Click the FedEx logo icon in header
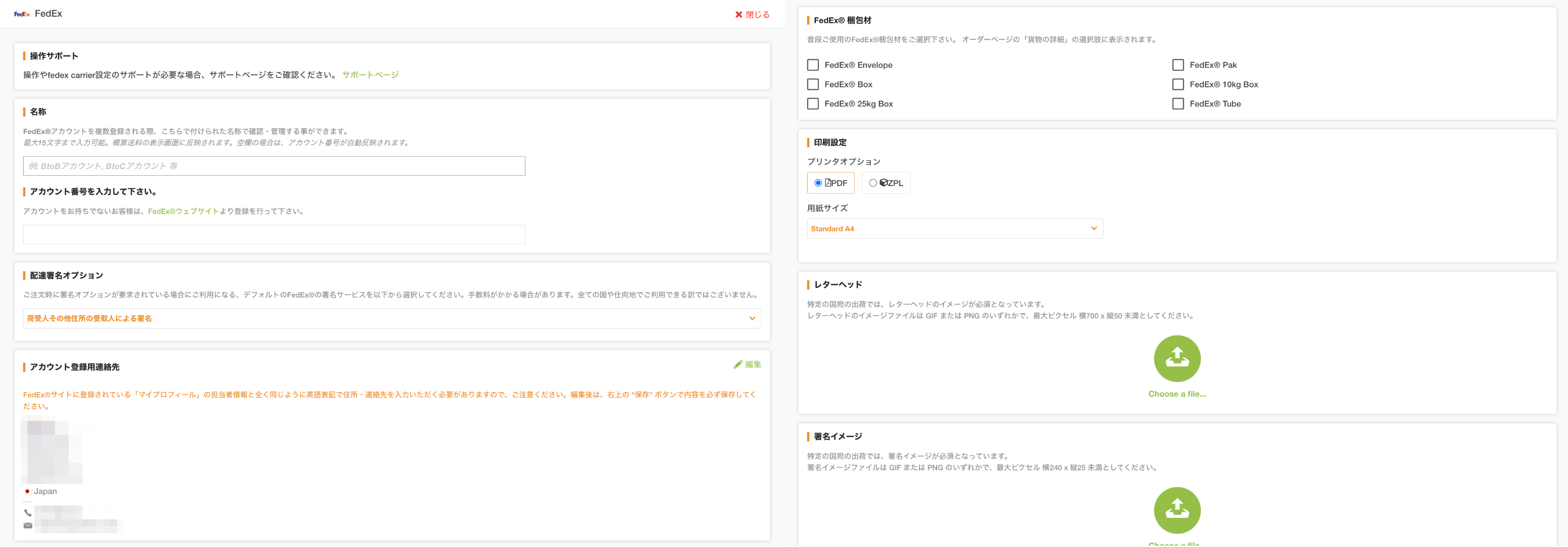 [x=22, y=14]
